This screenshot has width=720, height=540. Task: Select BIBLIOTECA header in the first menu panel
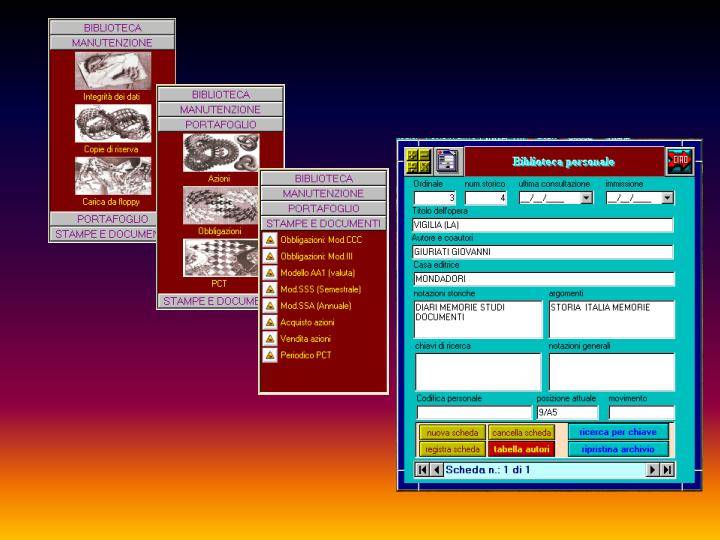[x=112, y=28]
